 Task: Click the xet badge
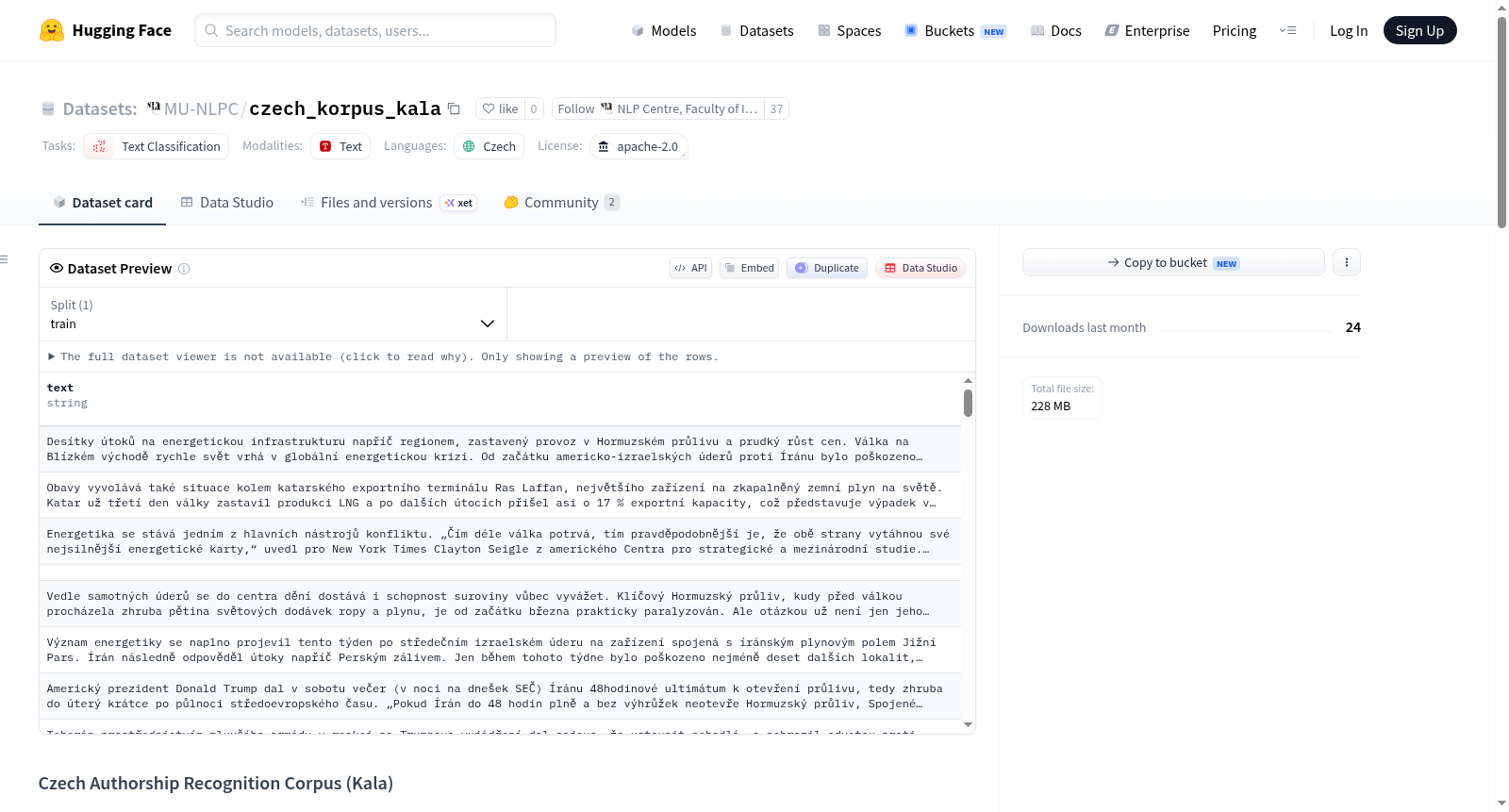click(x=459, y=203)
